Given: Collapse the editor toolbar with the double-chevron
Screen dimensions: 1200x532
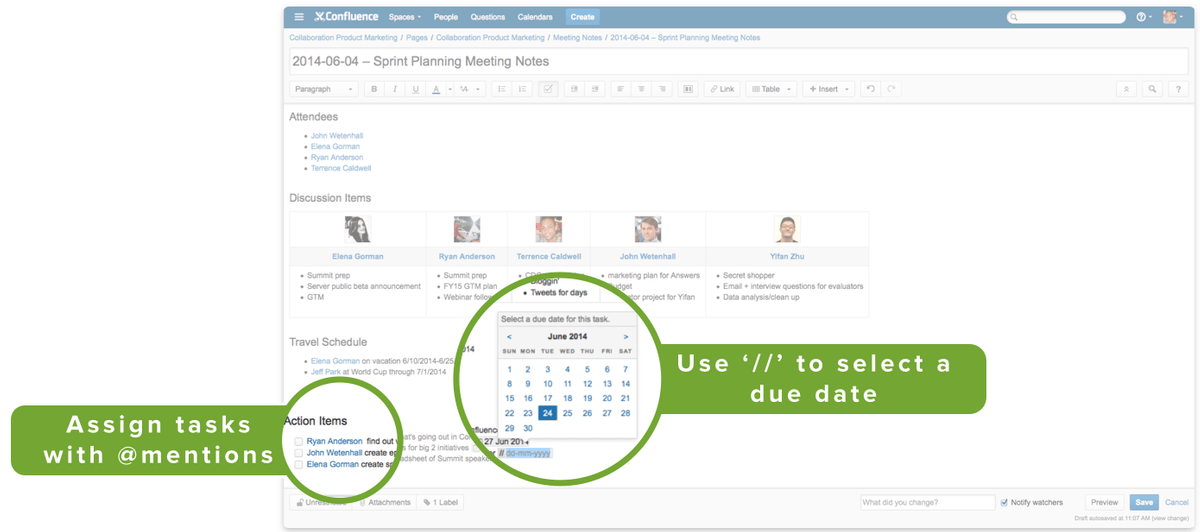Looking at the screenshot, I should [1127, 89].
